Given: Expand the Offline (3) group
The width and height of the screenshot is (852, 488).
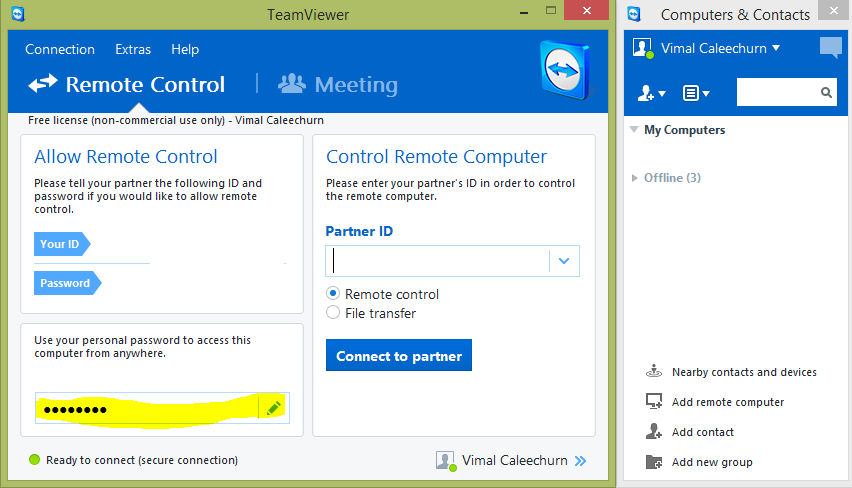Looking at the screenshot, I should [634, 178].
